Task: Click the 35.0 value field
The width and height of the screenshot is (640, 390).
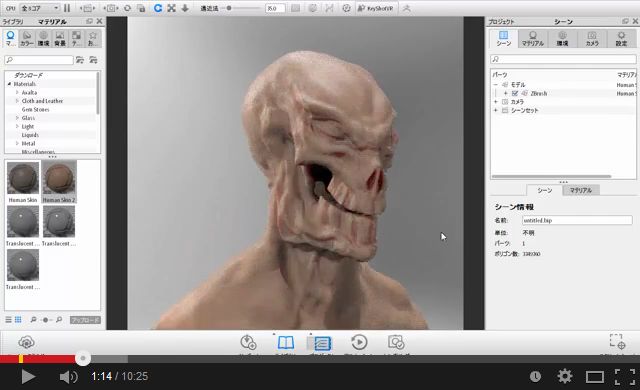Action: [x=275, y=8]
